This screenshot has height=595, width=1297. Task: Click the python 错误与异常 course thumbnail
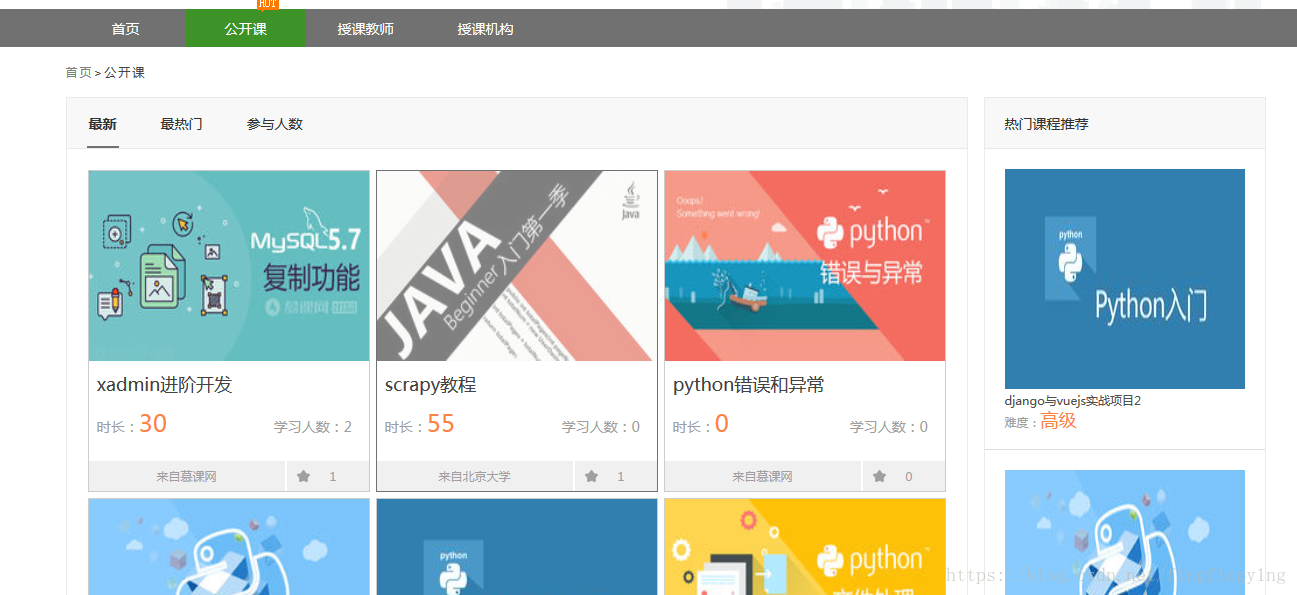805,266
